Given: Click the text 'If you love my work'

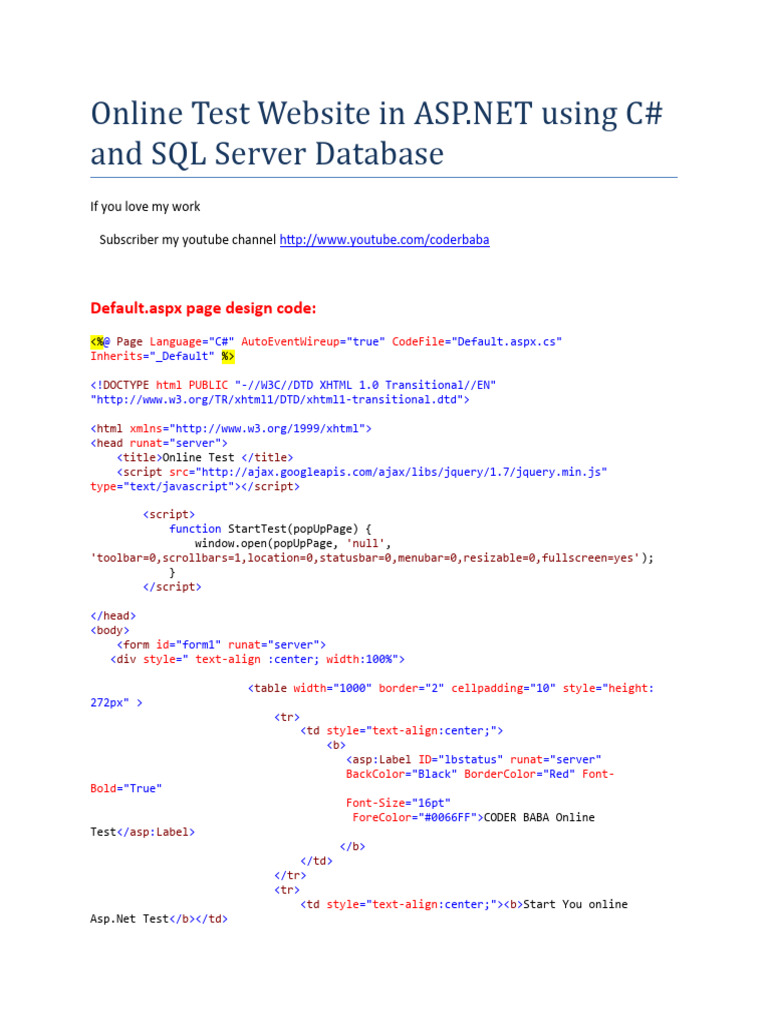Looking at the screenshot, I should (x=145, y=206).
